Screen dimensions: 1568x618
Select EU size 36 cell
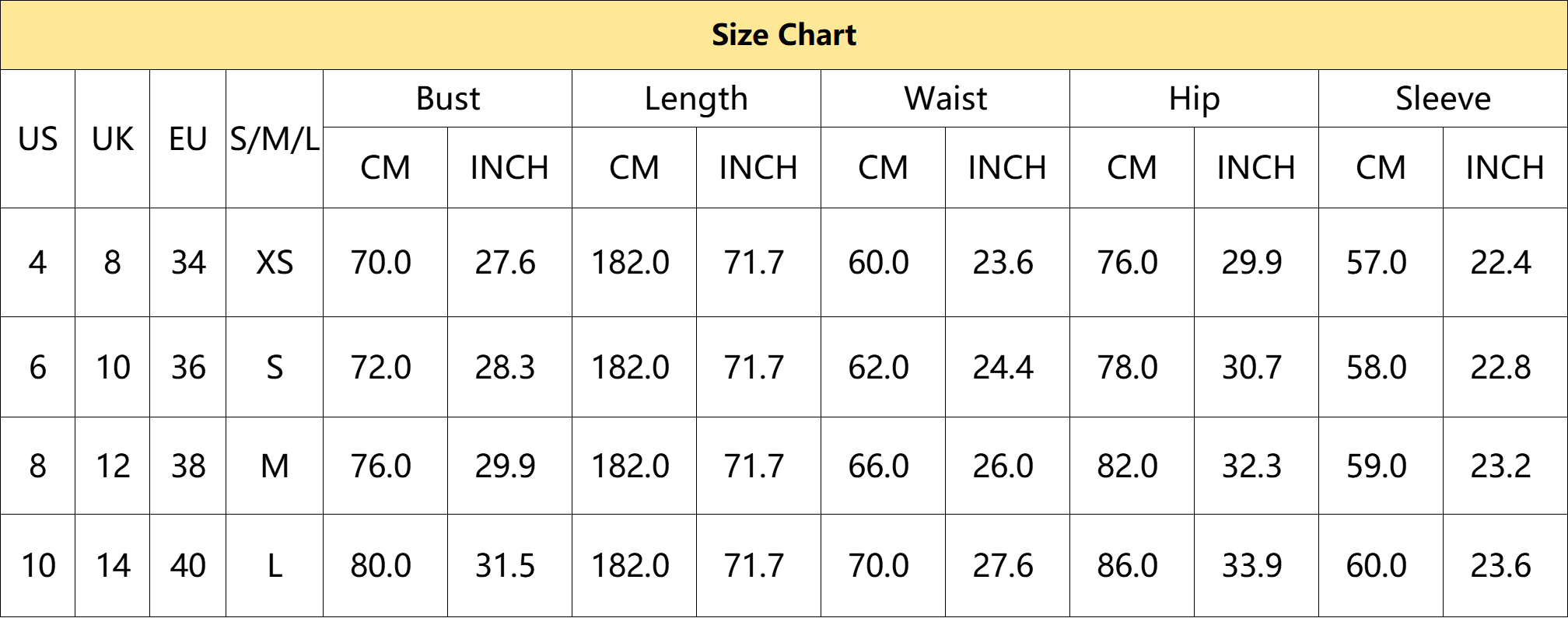tap(187, 367)
